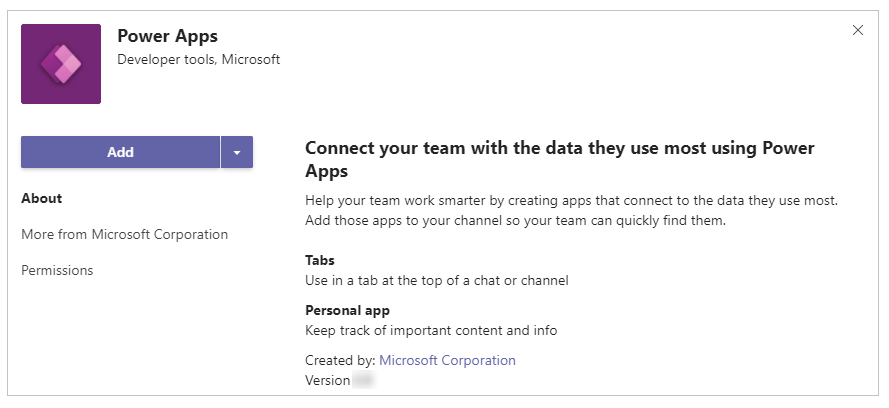Close the Power Apps dialog
This screenshot has width=889, height=408.
[857, 30]
